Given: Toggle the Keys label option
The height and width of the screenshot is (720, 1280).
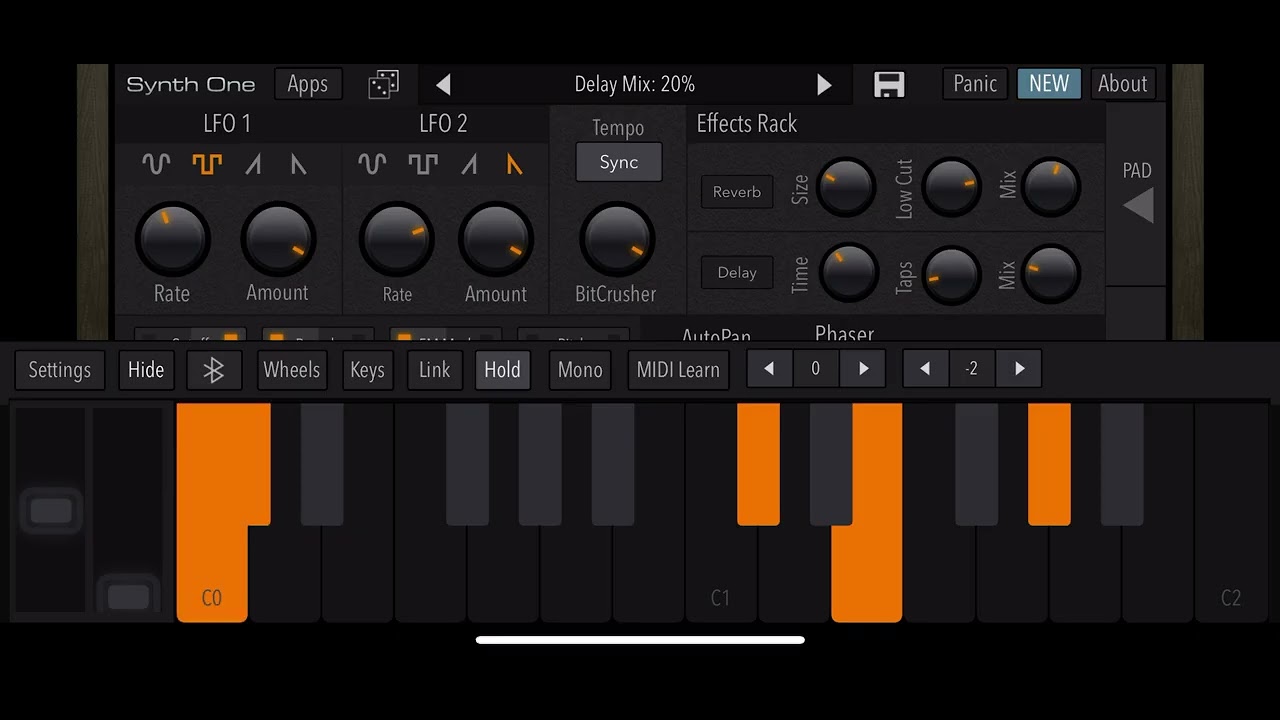Looking at the screenshot, I should tap(367, 370).
